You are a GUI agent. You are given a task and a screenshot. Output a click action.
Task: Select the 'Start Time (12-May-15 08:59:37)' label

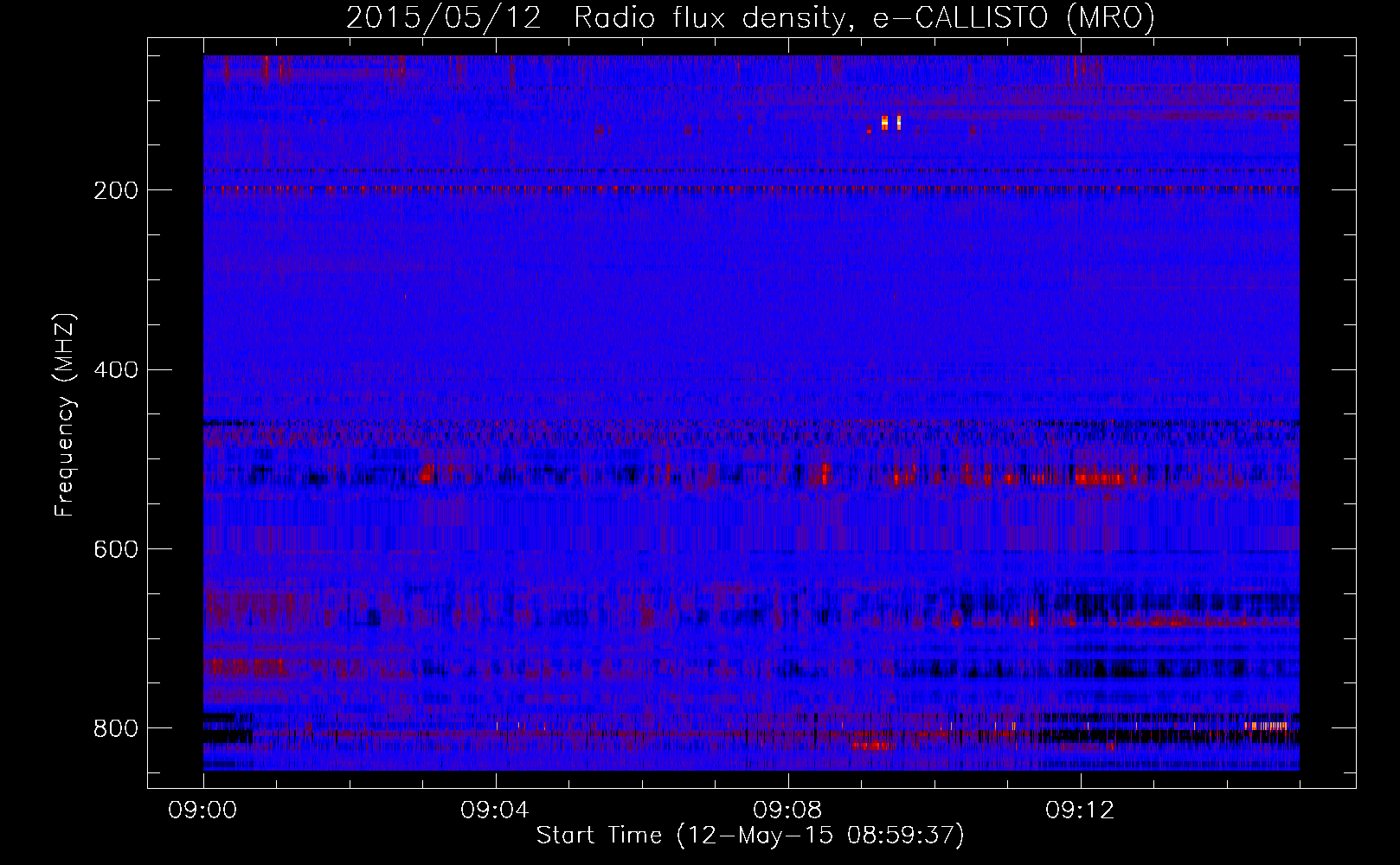(x=750, y=836)
